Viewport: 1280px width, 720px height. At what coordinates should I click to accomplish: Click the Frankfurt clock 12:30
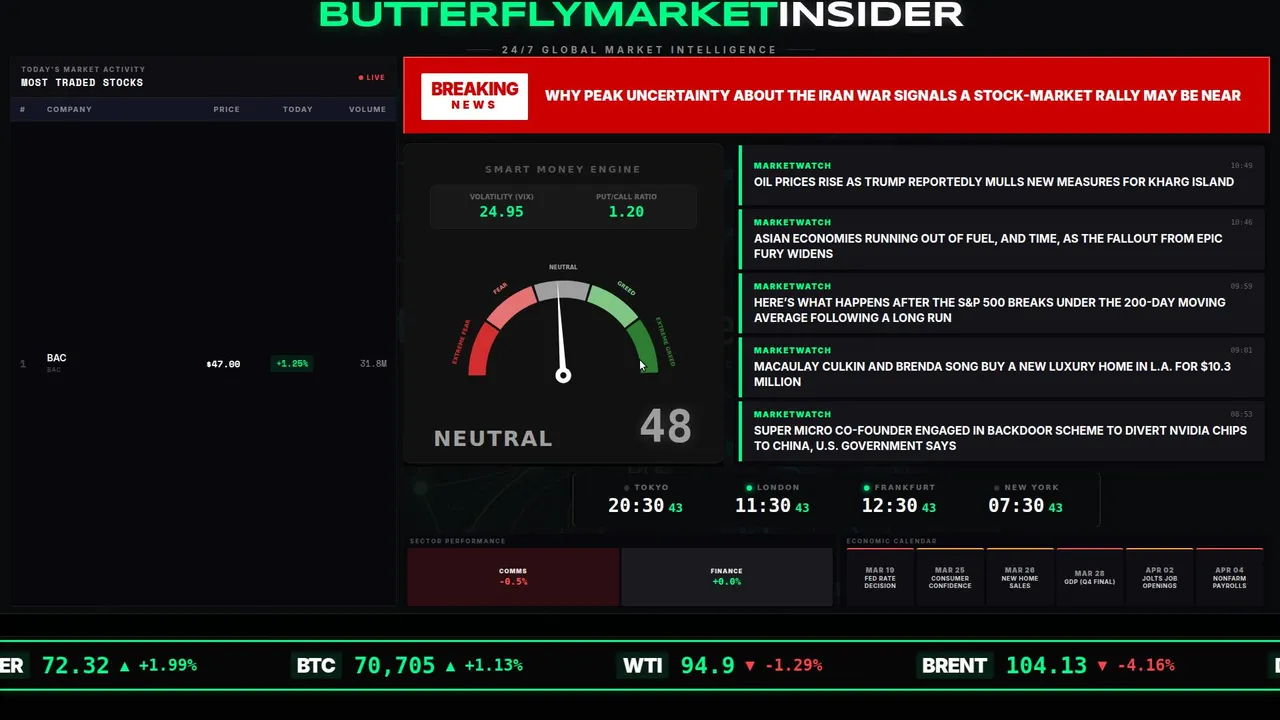[889, 506]
